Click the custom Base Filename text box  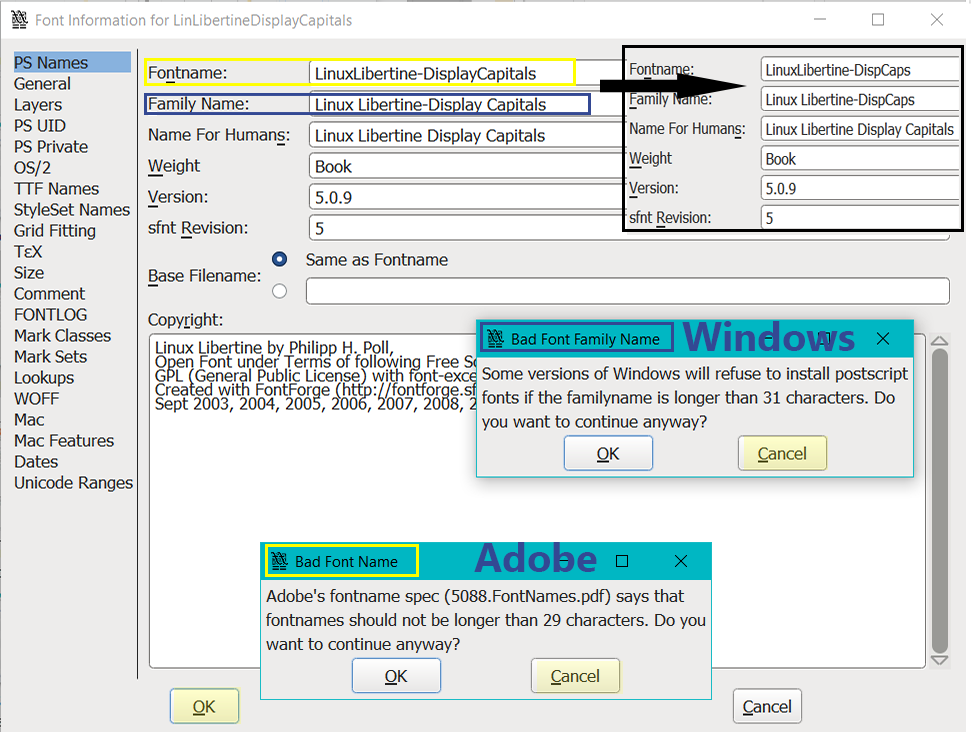coord(627,291)
